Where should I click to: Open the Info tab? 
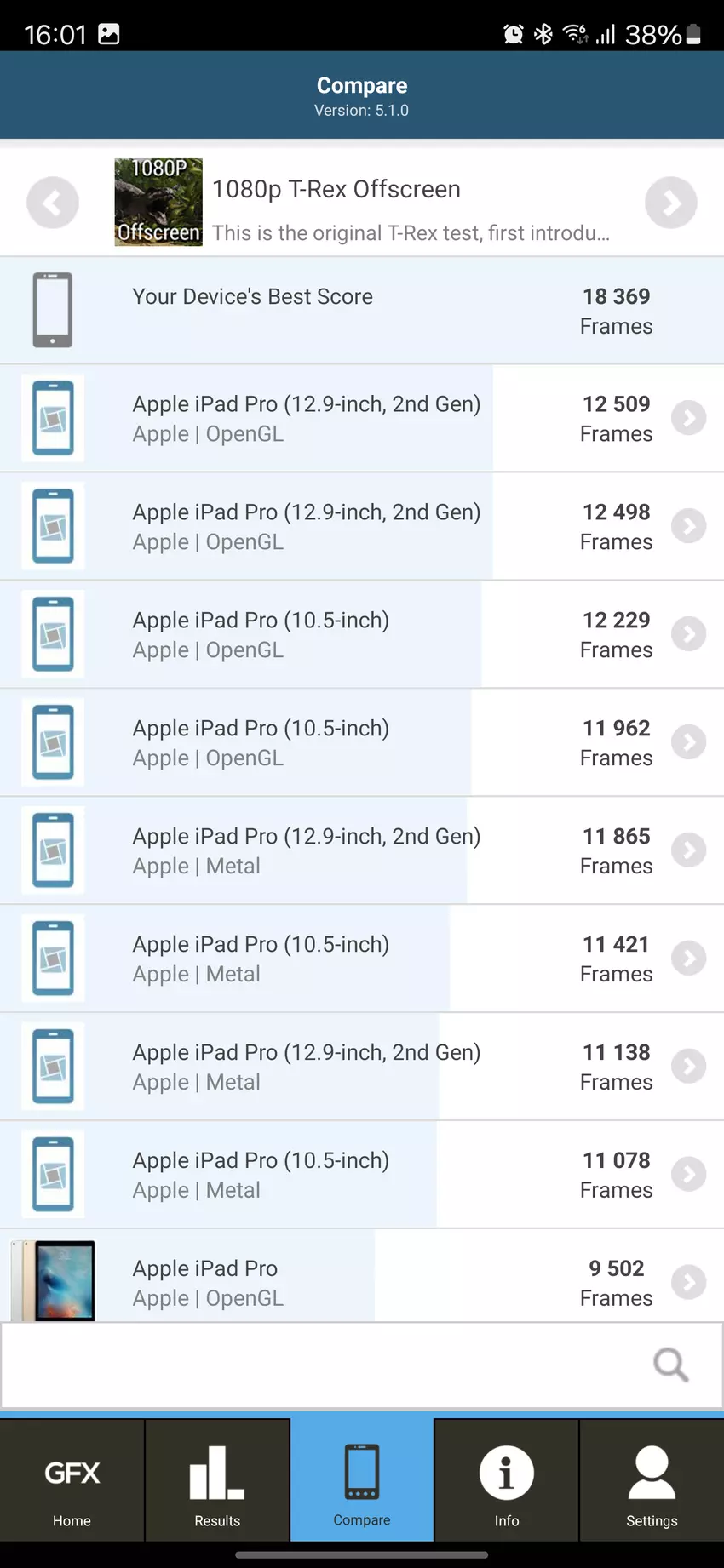pos(507,1481)
